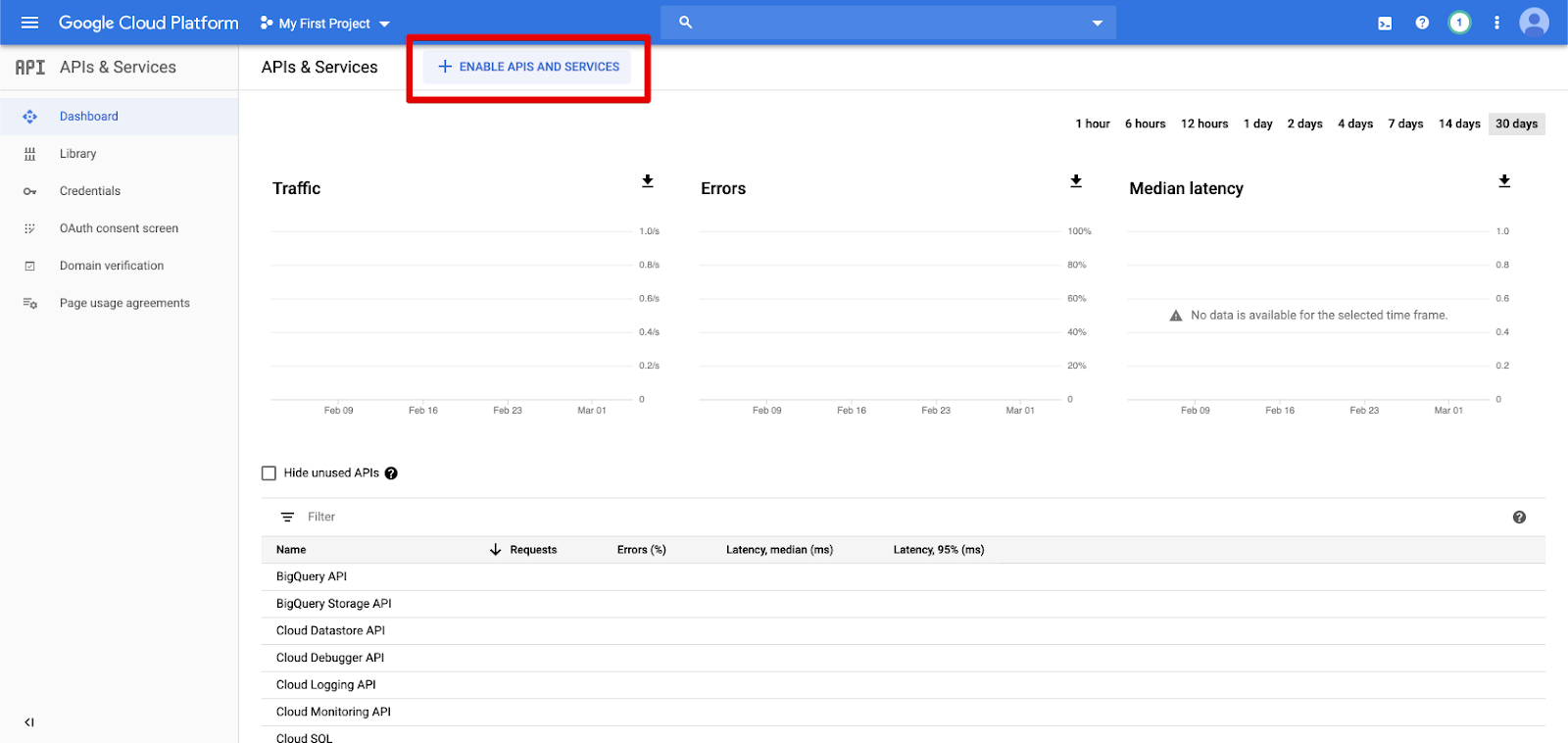Open help for the API filter table
Image resolution: width=1568 pixels, height=743 pixels.
pos(1519,518)
